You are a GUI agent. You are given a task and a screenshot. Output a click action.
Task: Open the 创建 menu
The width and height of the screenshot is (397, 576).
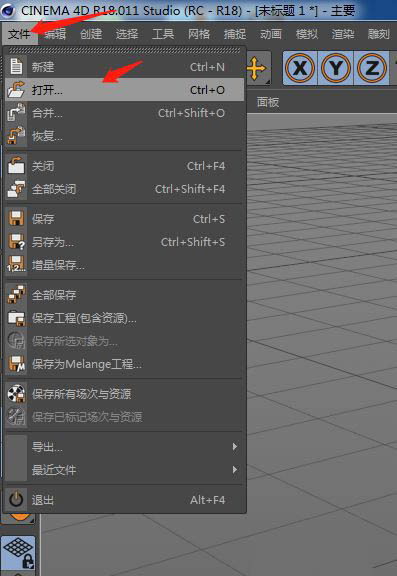point(91,34)
